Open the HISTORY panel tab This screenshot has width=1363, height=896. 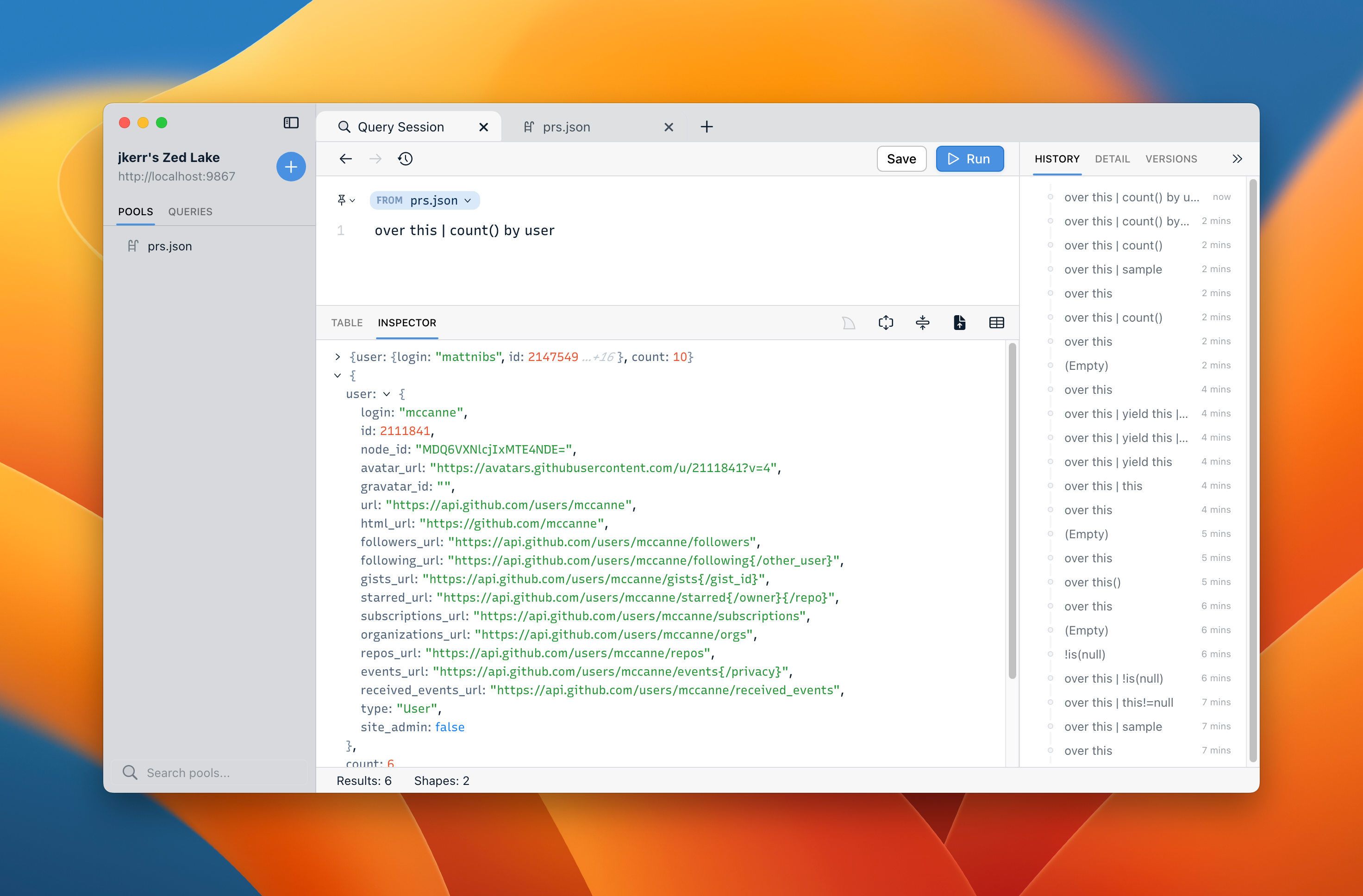click(x=1057, y=158)
